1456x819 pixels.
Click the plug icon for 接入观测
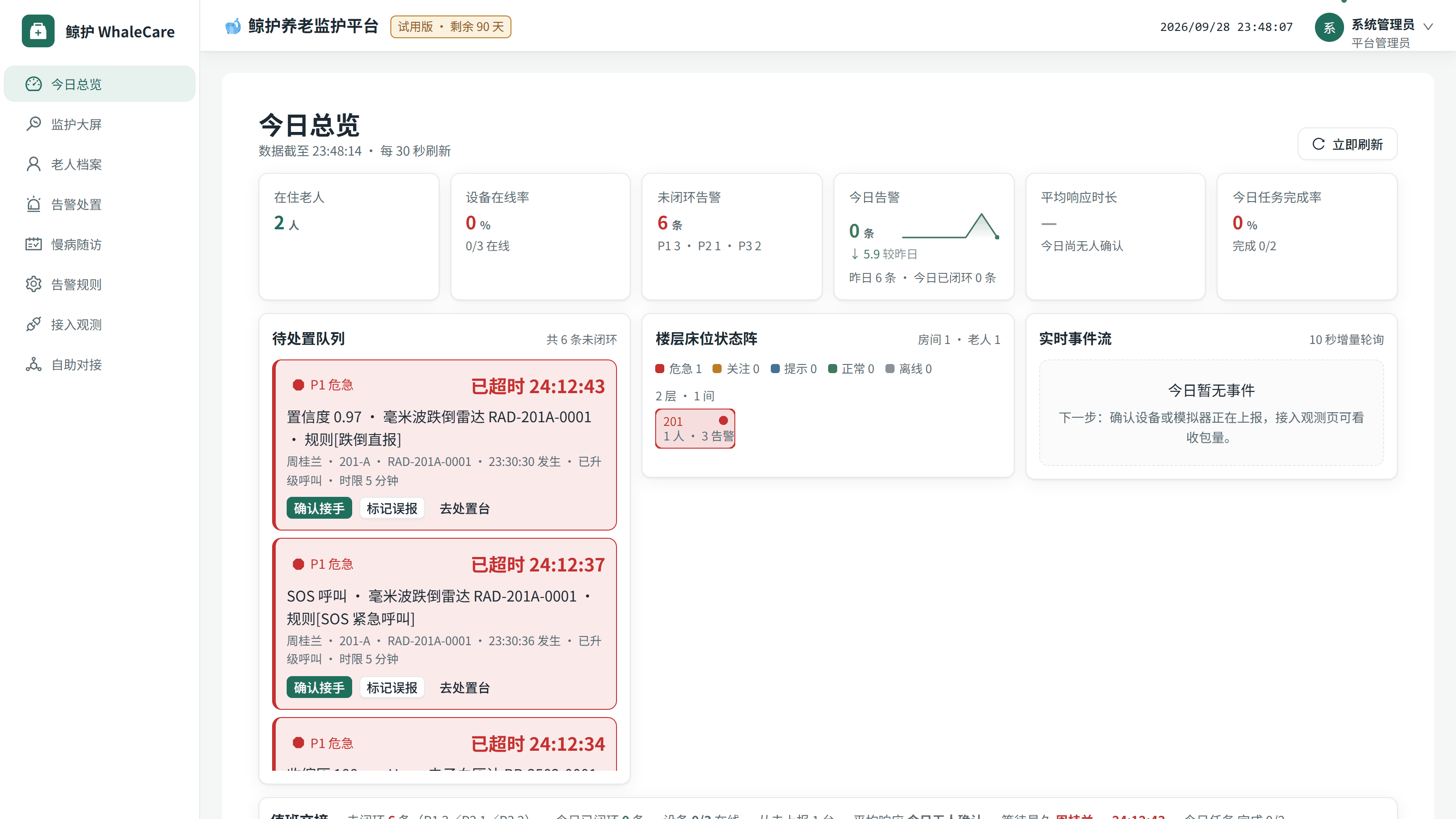pyautogui.click(x=33, y=324)
